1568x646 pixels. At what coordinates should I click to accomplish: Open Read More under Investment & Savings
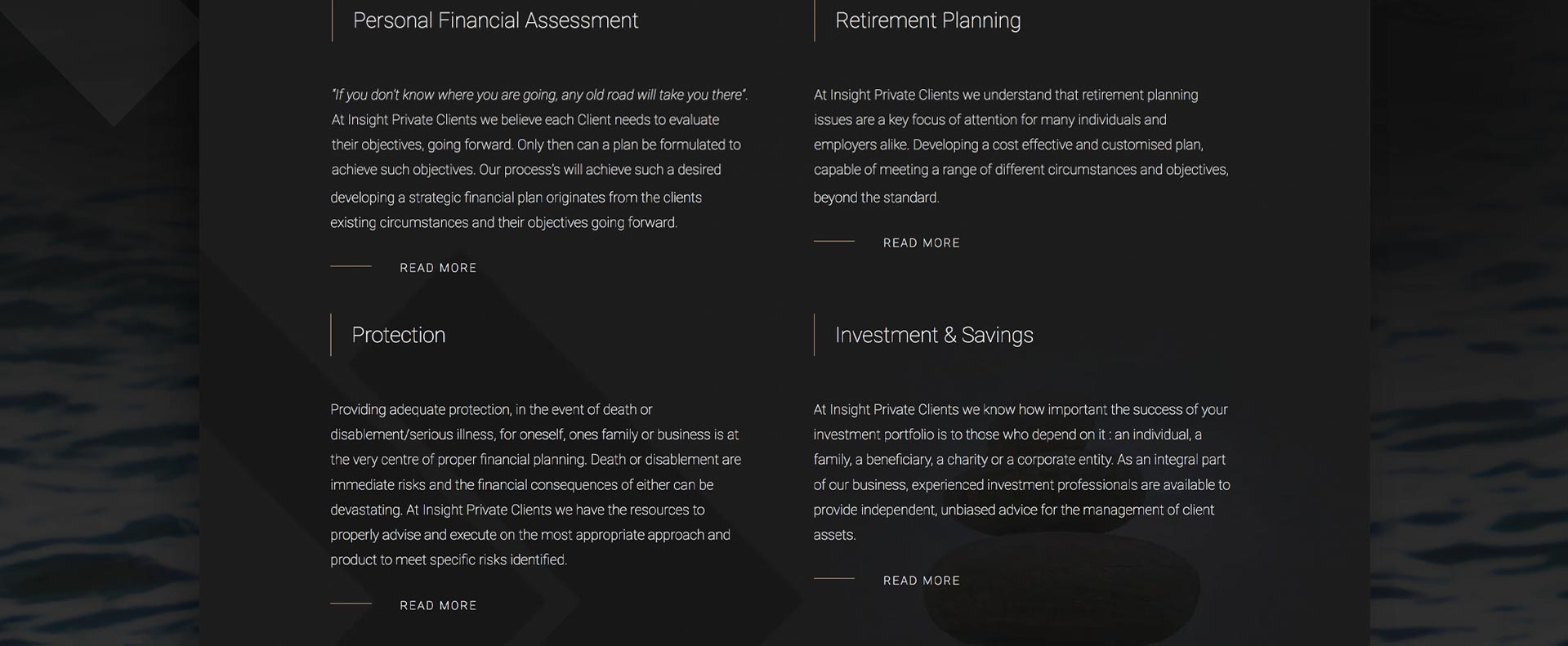[921, 581]
